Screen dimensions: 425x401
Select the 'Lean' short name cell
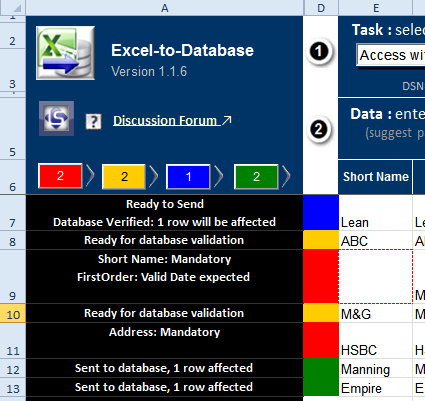point(376,213)
